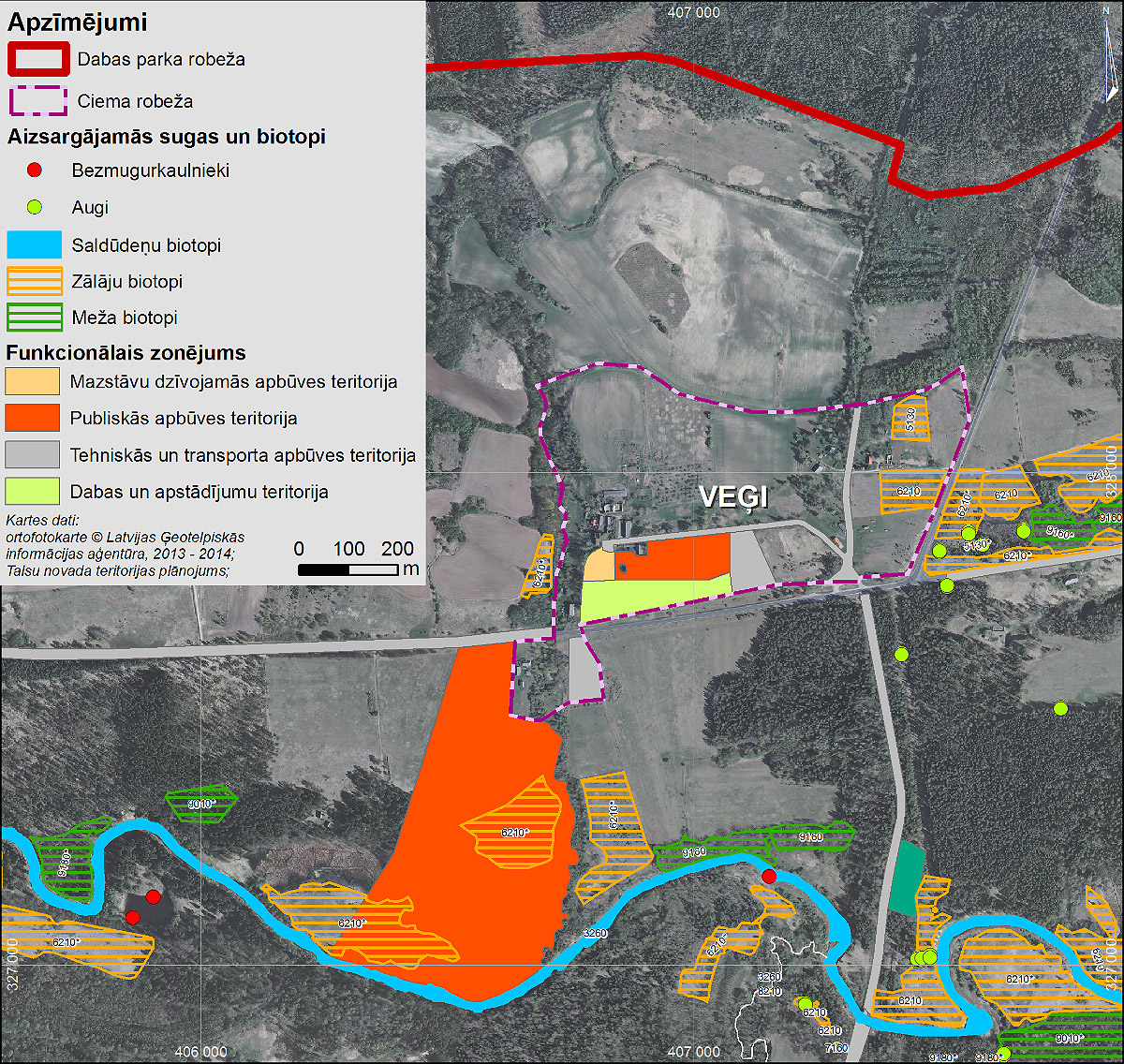
Task: Click the north arrow compass icon
Action: pos(1110,54)
